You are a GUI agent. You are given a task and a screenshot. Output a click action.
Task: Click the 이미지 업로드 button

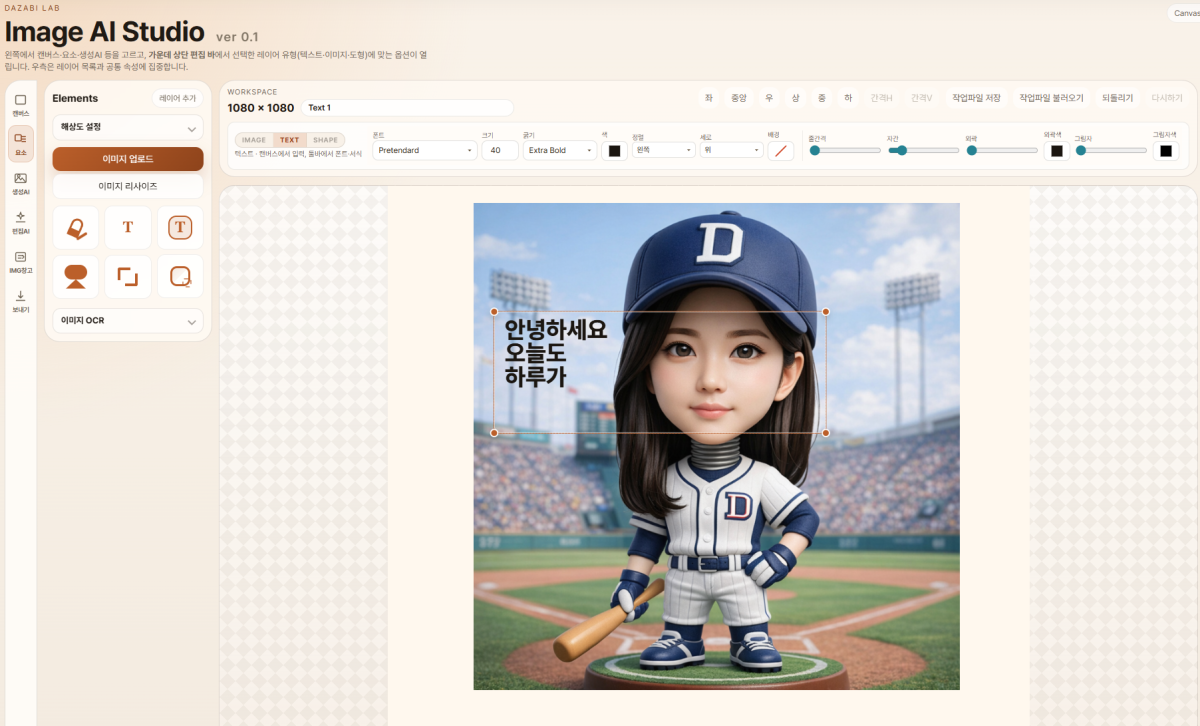pos(127,159)
